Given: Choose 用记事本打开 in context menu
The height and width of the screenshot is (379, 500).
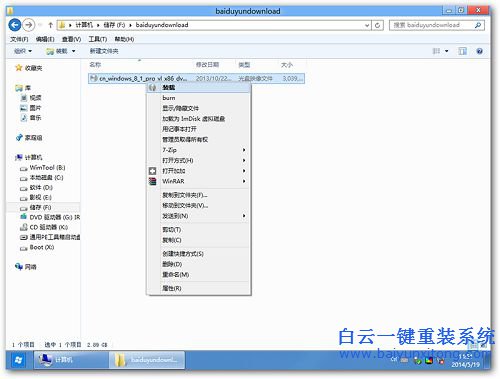Looking at the screenshot, I should click(x=199, y=129).
